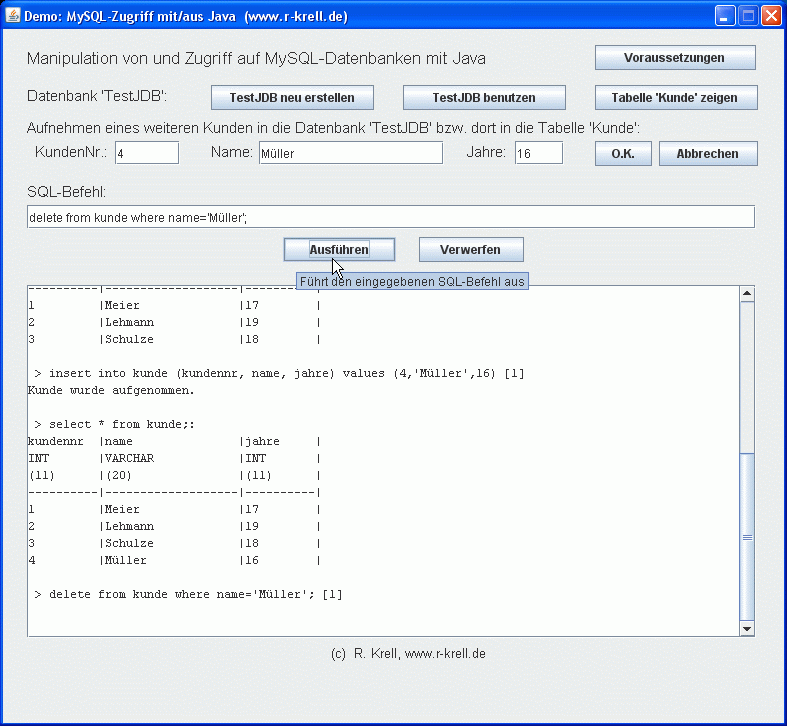Close the Demo MySQL-Zugriff window
Viewport: 787px width, 726px height.
coord(771,16)
